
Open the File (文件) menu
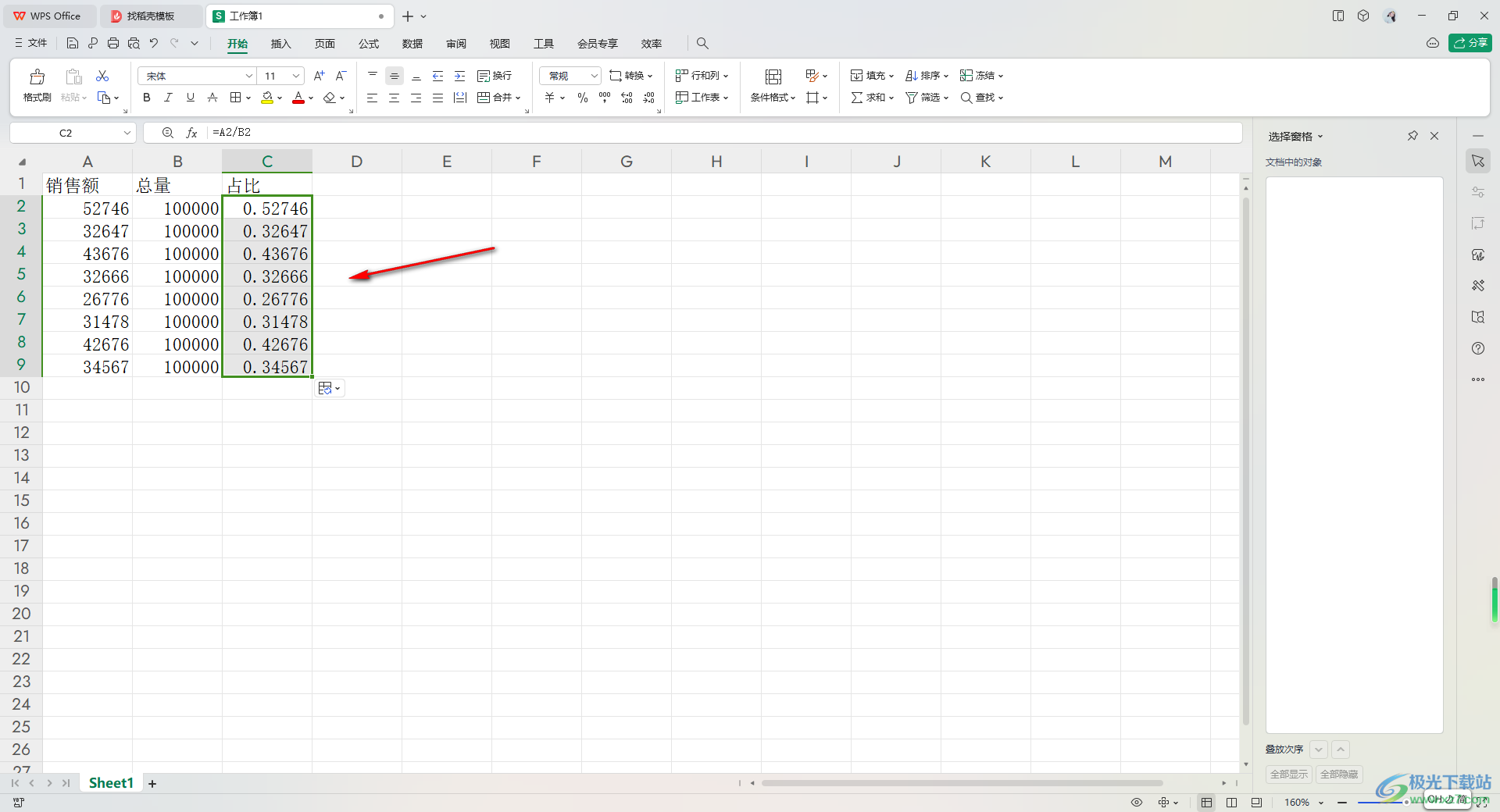tap(31, 43)
